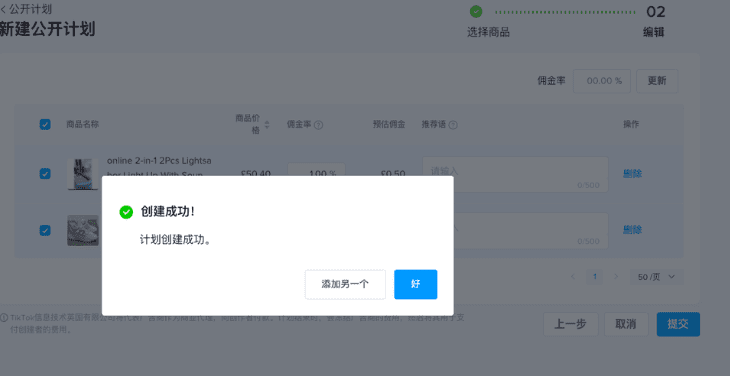730x376 pixels.
Task: Click 删除 link for first product
Action: coord(632,174)
